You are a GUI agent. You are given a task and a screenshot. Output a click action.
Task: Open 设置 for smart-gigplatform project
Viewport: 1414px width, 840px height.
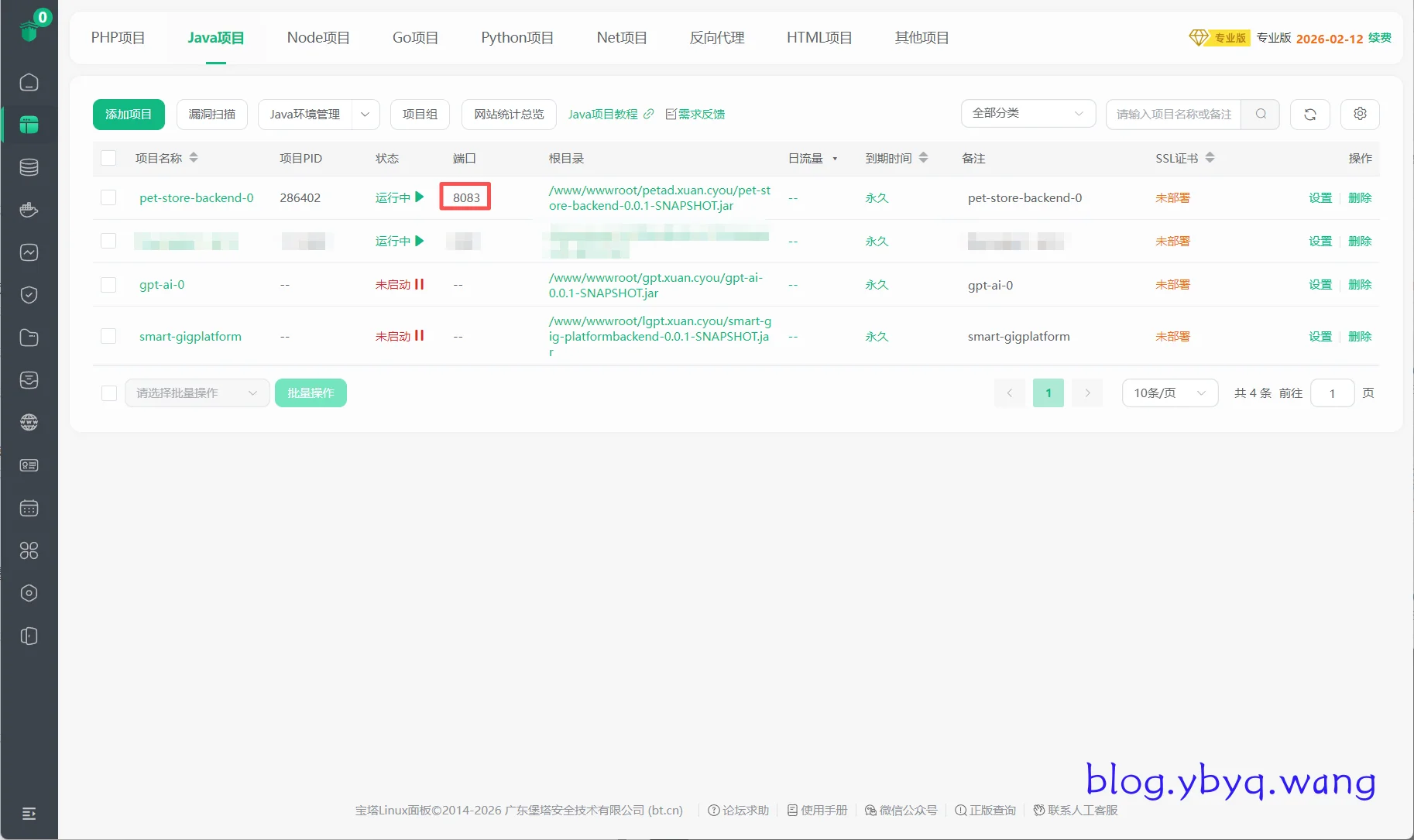coord(1320,336)
